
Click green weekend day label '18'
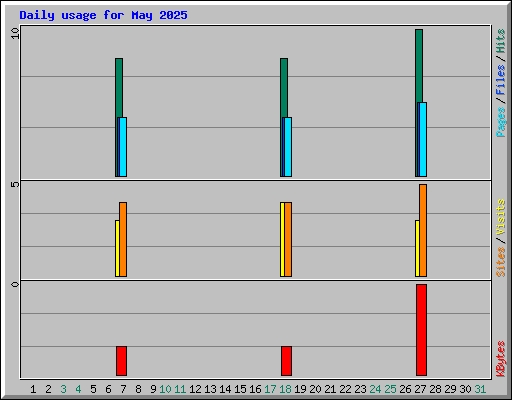285,389
